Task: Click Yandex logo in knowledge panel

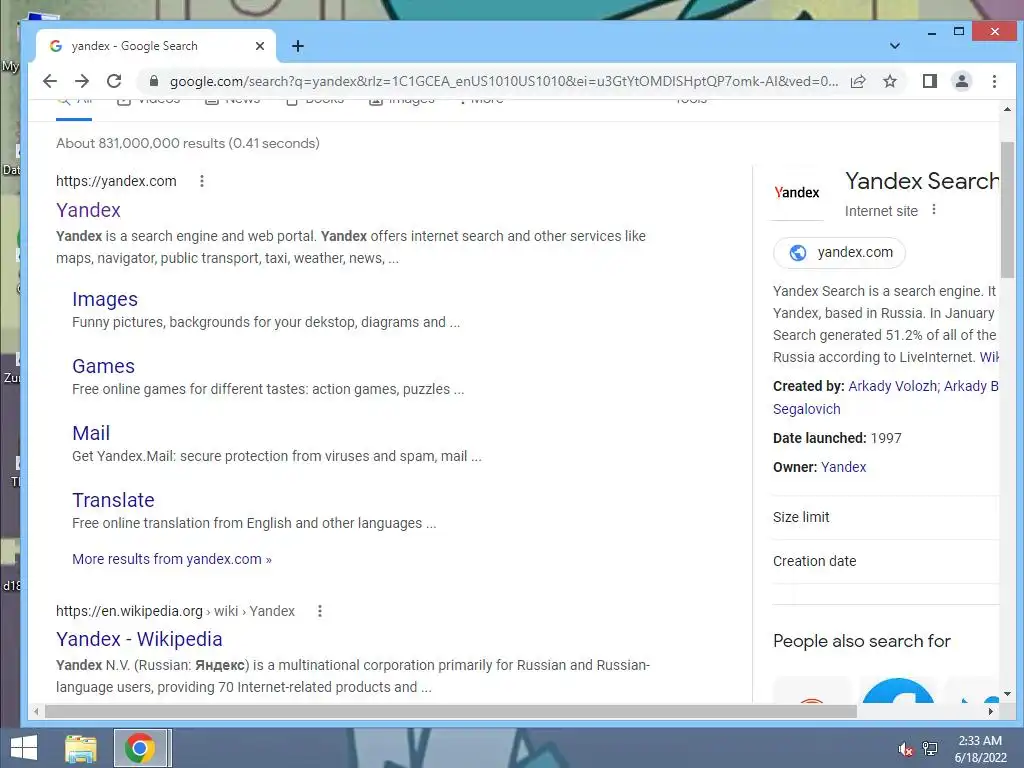Action: click(797, 193)
